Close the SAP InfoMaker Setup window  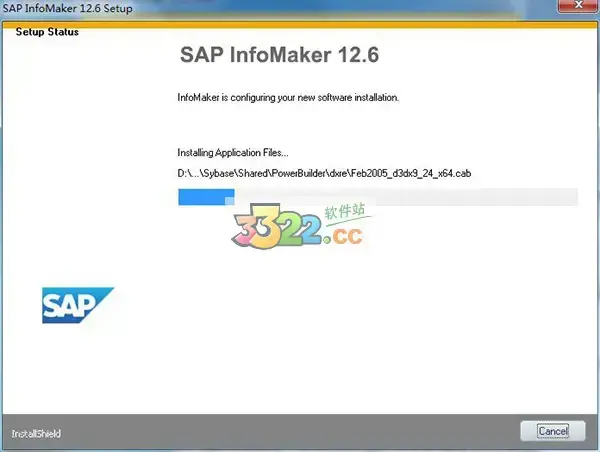pyautogui.click(x=578, y=6)
